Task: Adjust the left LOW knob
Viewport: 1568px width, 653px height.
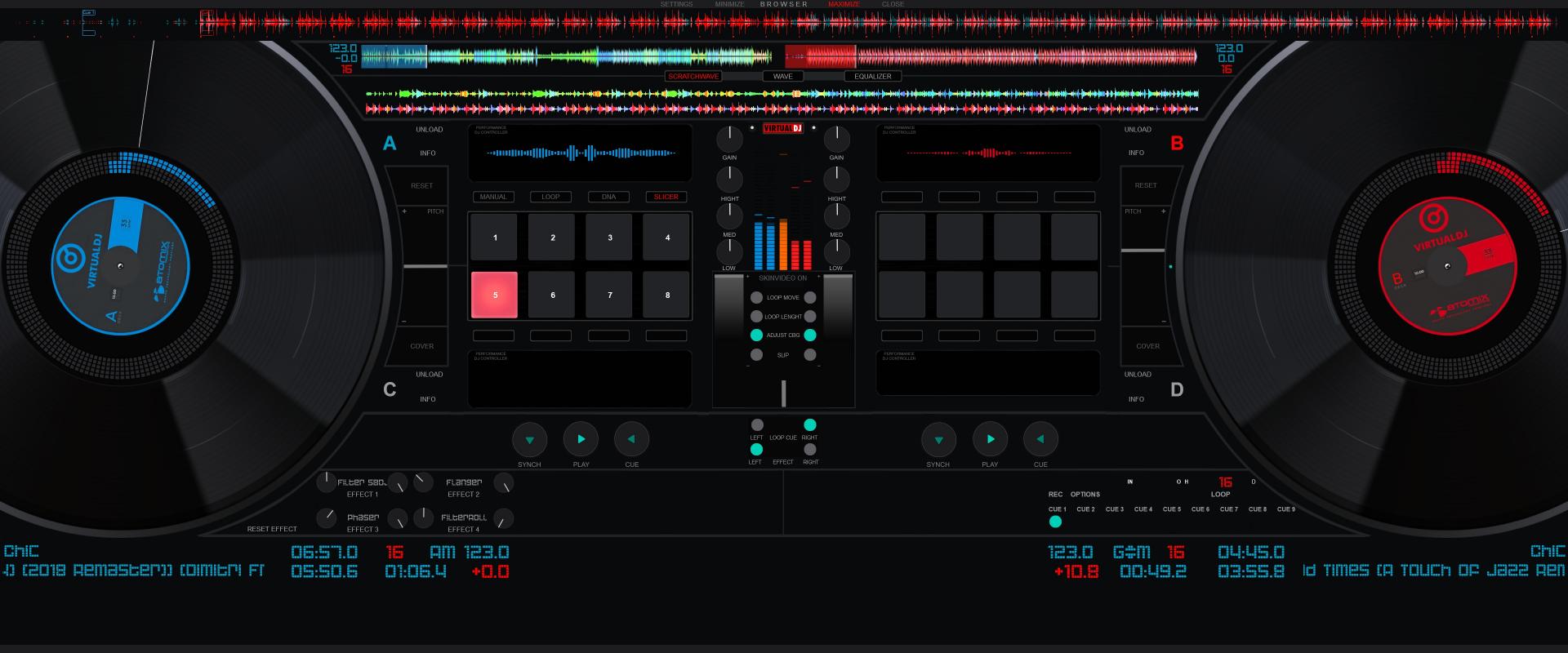Action: click(729, 252)
